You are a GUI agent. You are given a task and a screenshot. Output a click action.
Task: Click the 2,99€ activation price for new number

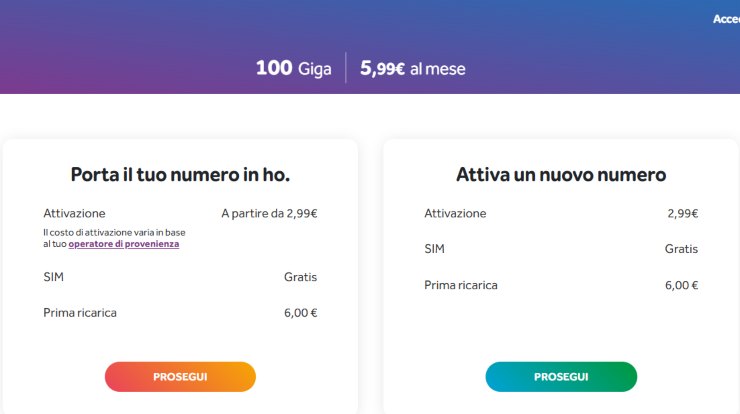pyautogui.click(x=682, y=213)
